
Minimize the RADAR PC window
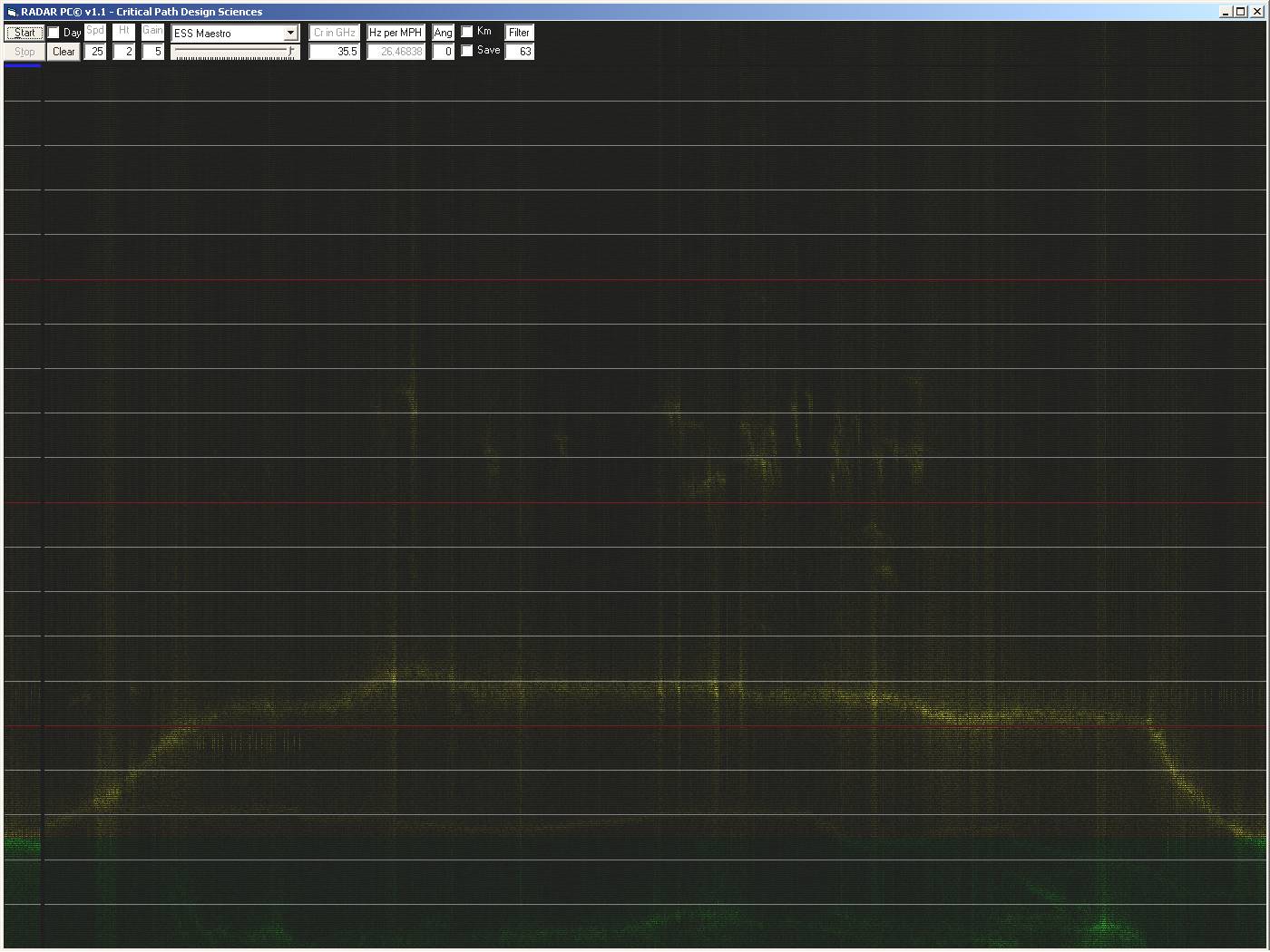1226,12
